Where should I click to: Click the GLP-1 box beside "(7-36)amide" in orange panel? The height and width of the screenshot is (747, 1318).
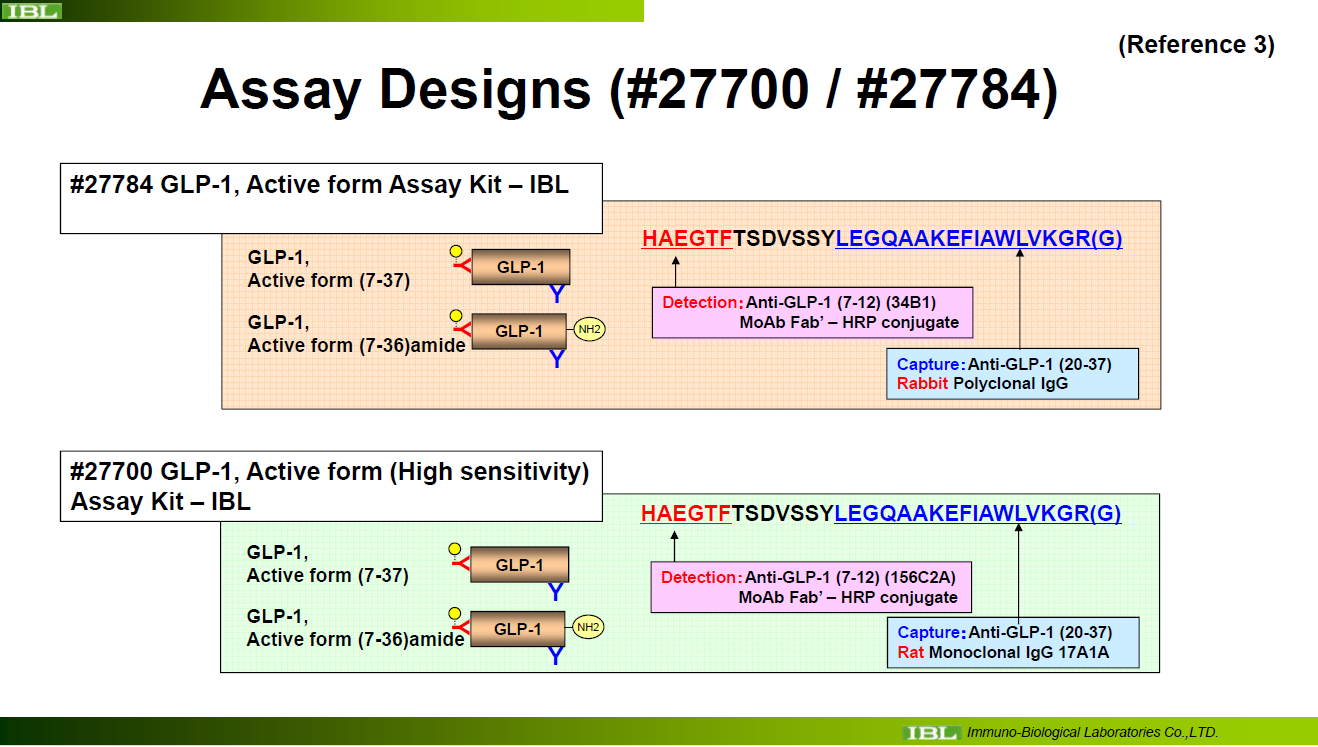tap(520, 331)
